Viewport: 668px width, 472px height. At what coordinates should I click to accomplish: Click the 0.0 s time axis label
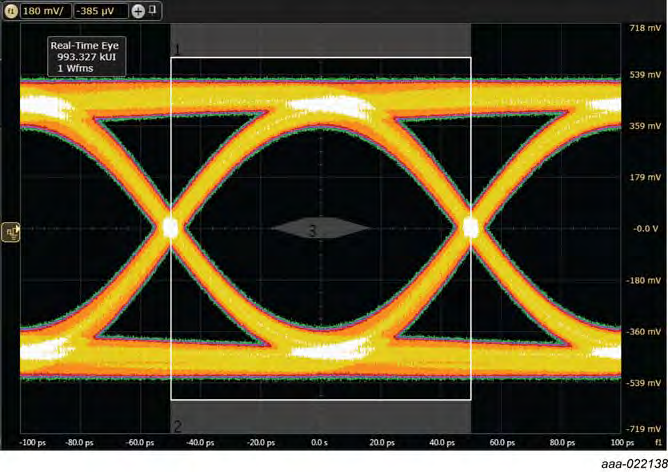(x=319, y=441)
